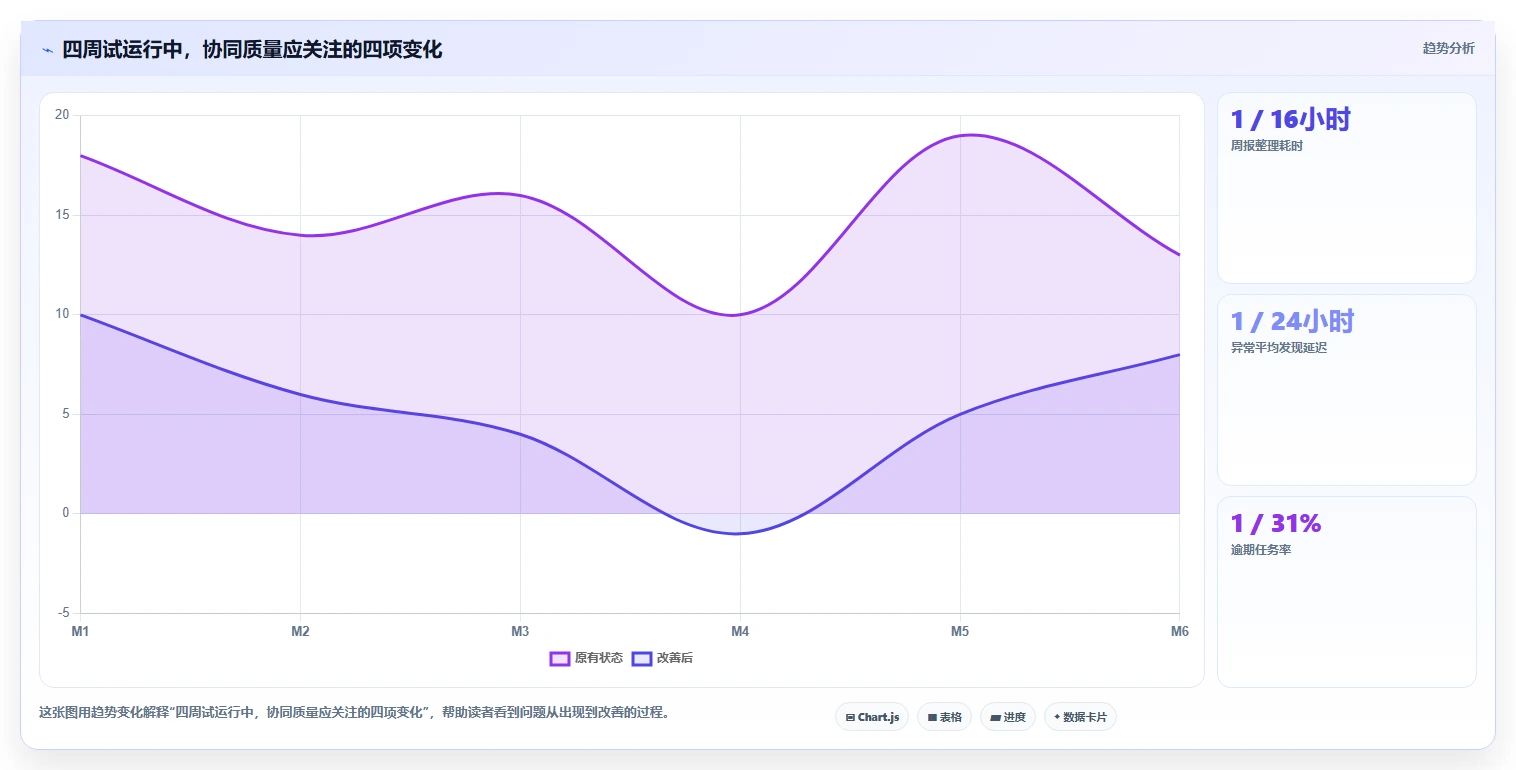Click the 1 / 16小时 value
Viewport: 1516px width, 770px height.
pos(1290,120)
